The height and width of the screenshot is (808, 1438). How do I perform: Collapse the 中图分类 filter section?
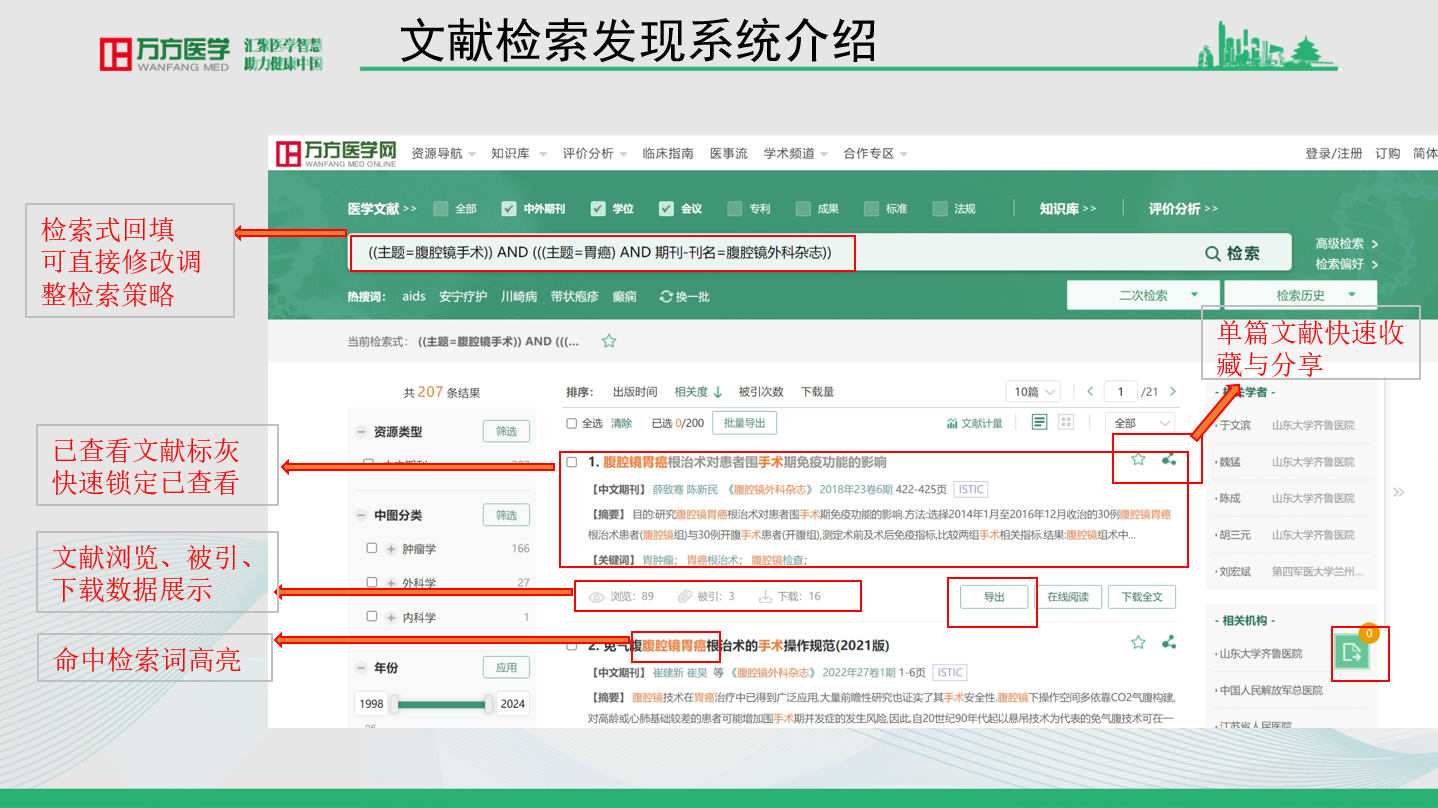[361, 515]
